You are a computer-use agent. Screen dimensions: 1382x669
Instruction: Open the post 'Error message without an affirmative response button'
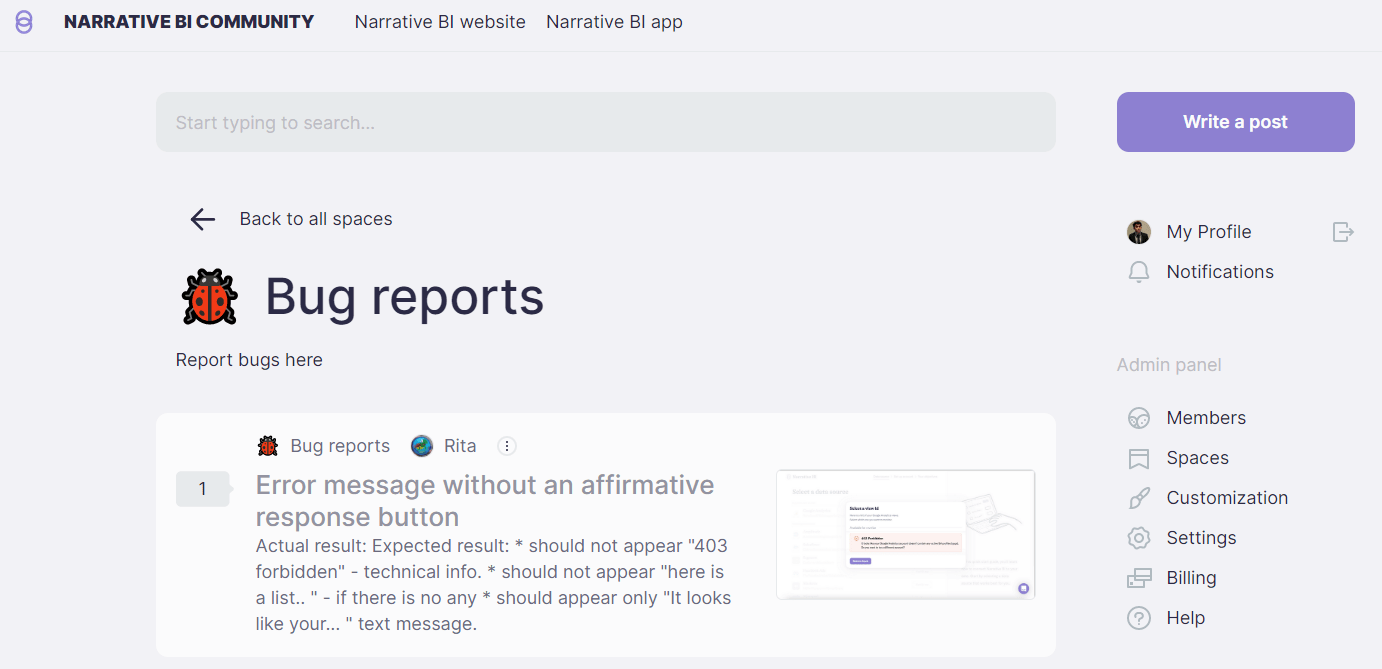(485, 501)
